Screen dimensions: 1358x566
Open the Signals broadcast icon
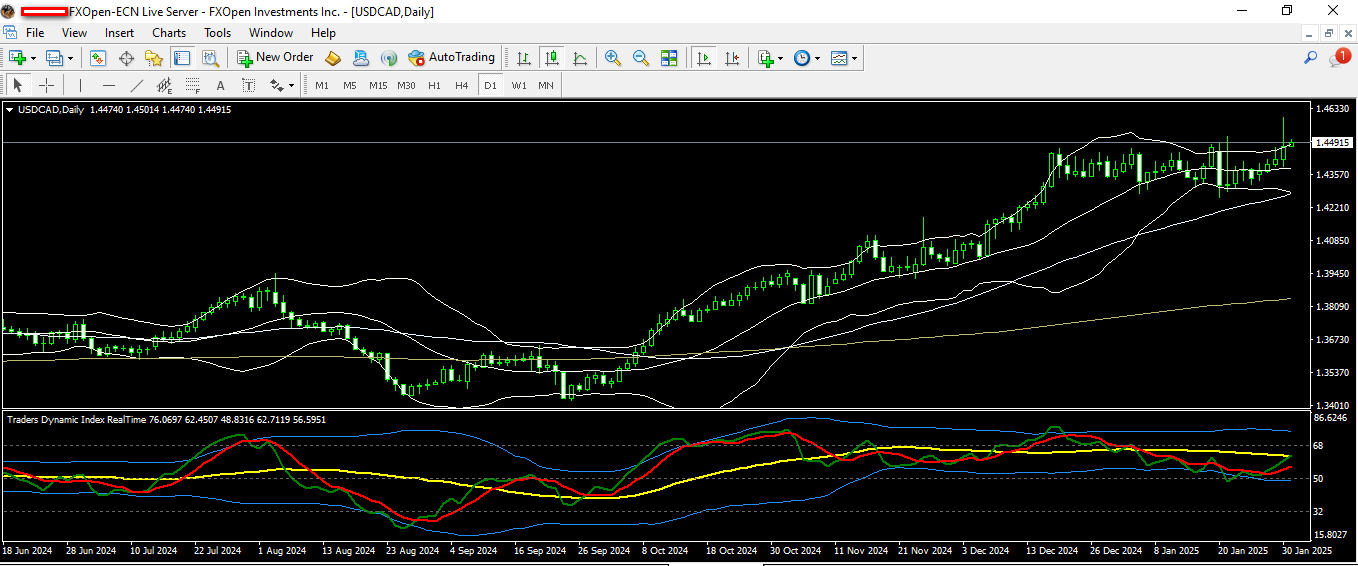pos(389,58)
